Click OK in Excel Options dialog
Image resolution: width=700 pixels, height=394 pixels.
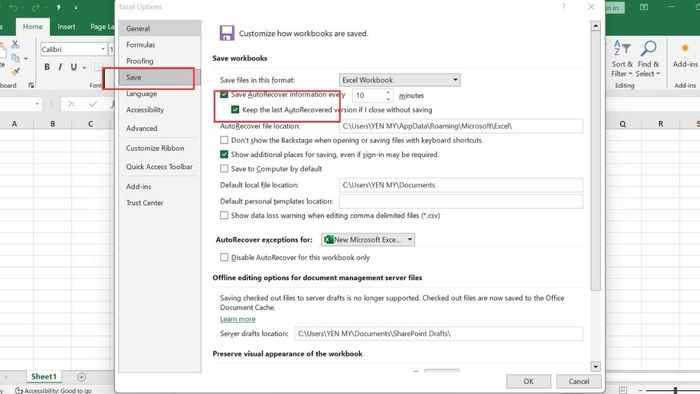[528, 382]
